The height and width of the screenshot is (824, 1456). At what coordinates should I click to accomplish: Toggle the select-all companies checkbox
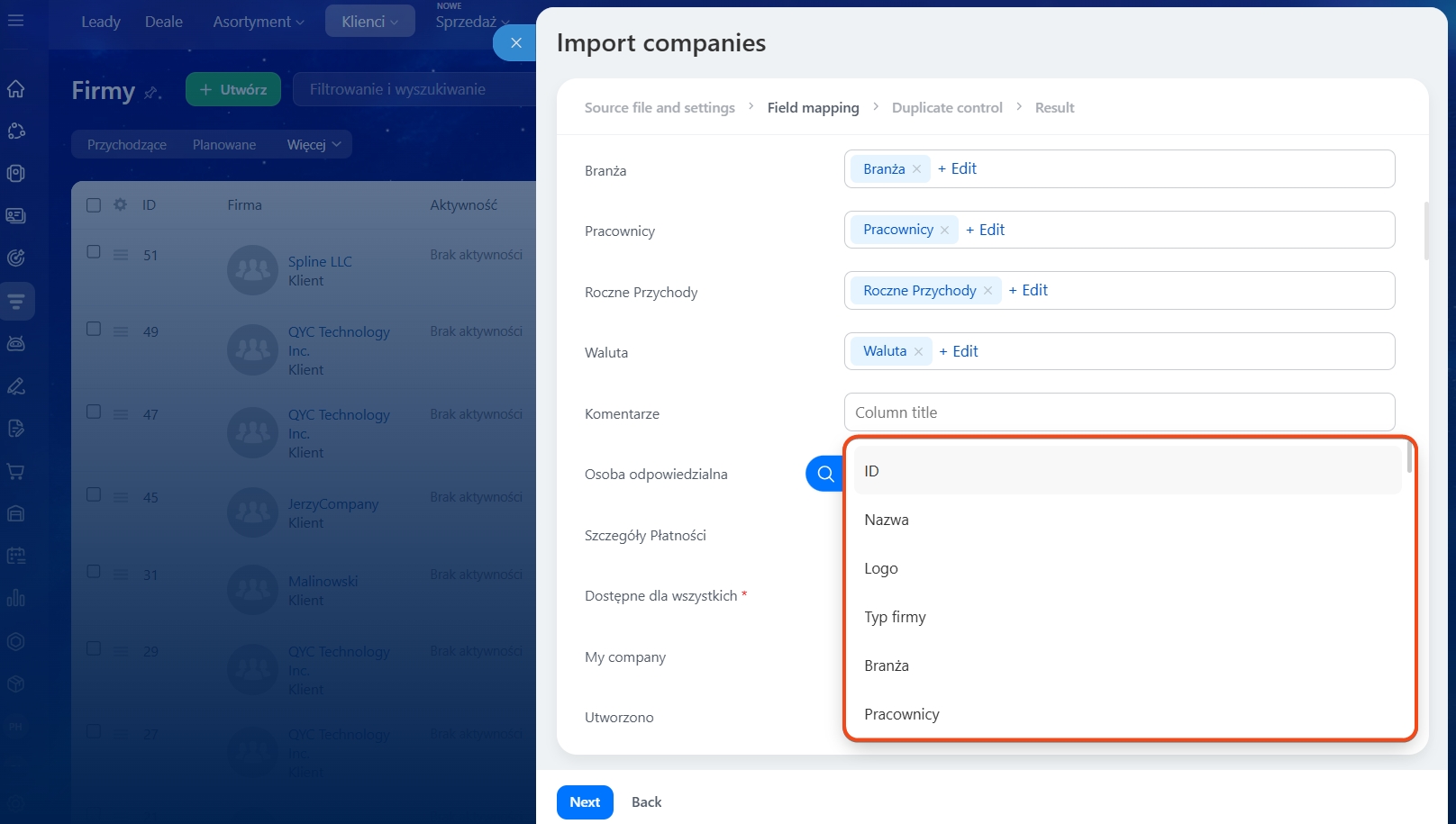94,205
